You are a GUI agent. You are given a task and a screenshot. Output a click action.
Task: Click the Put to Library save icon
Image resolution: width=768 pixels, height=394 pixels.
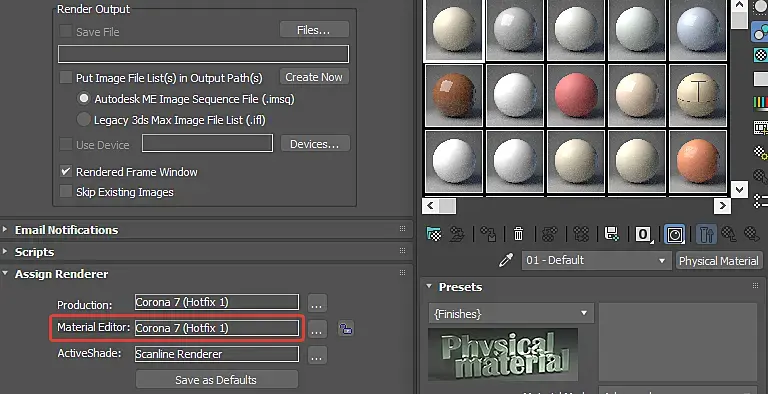pyautogui.click(x=612, y=234)
